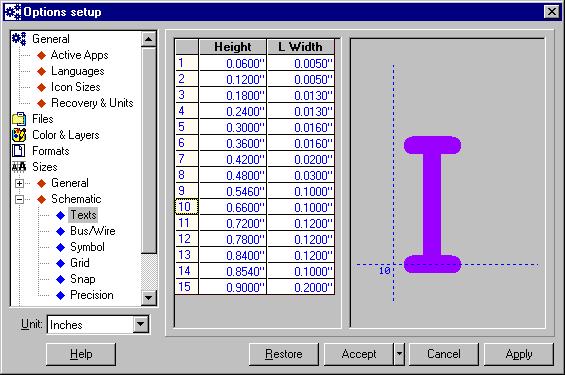
Task: Click Height cell 0.3000"
Action: pyautogui.click(x=232, y=127)
